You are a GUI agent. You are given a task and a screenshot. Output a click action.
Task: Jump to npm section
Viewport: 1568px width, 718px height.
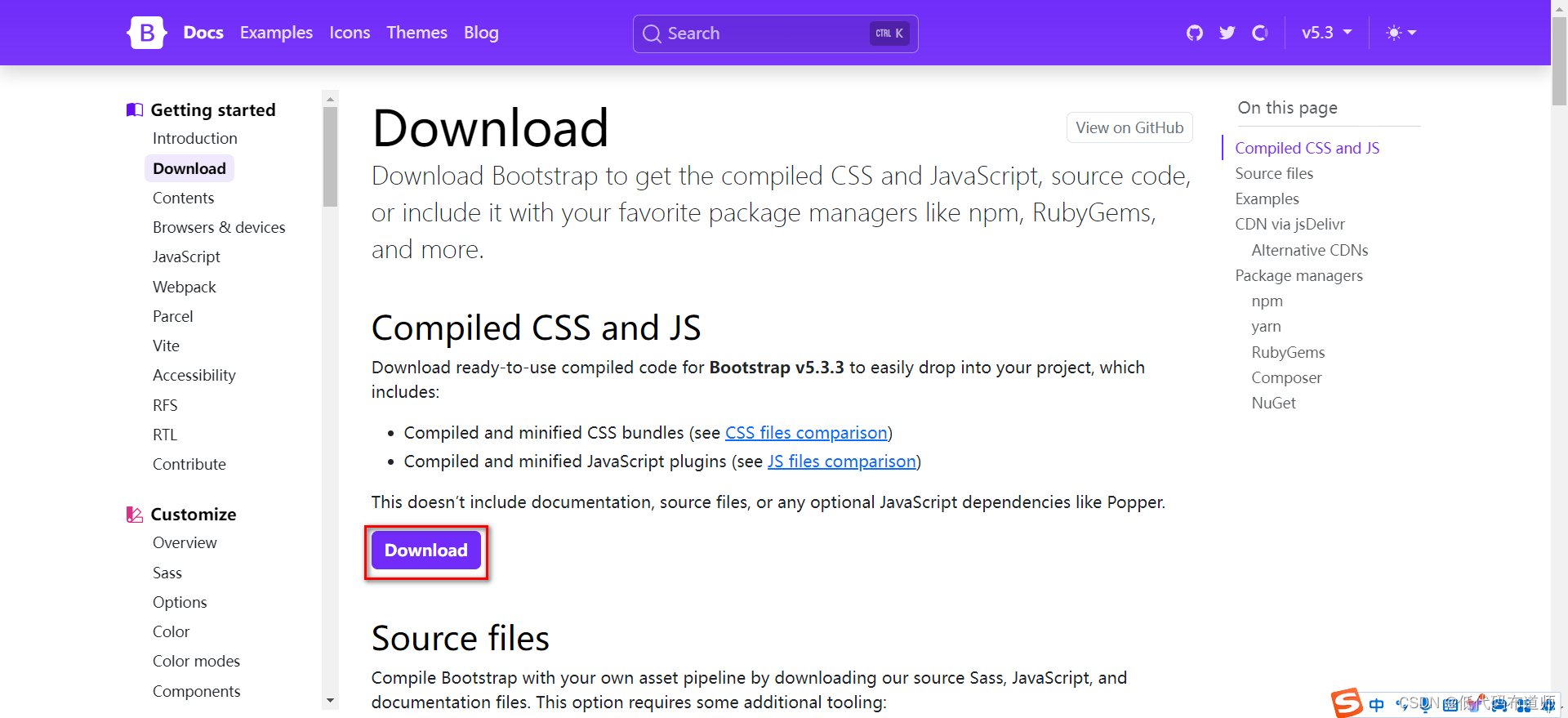tap(1267, 301)
